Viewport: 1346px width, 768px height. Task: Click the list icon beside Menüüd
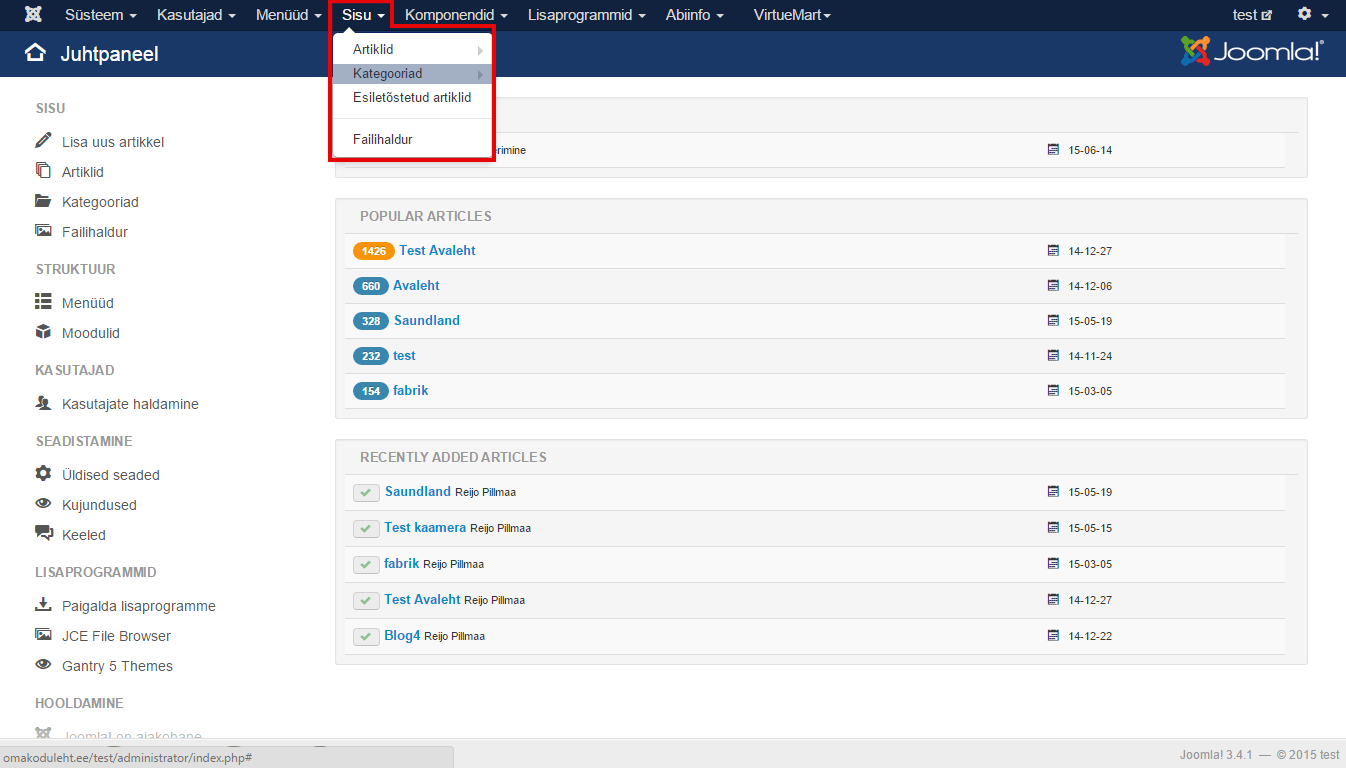[43, 301]
